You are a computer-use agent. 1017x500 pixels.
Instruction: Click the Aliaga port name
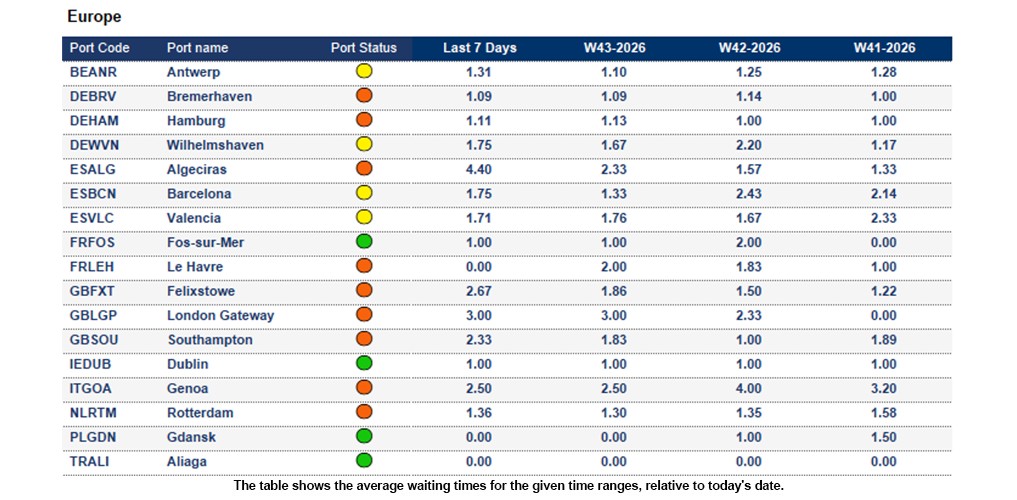coord(187,462)
